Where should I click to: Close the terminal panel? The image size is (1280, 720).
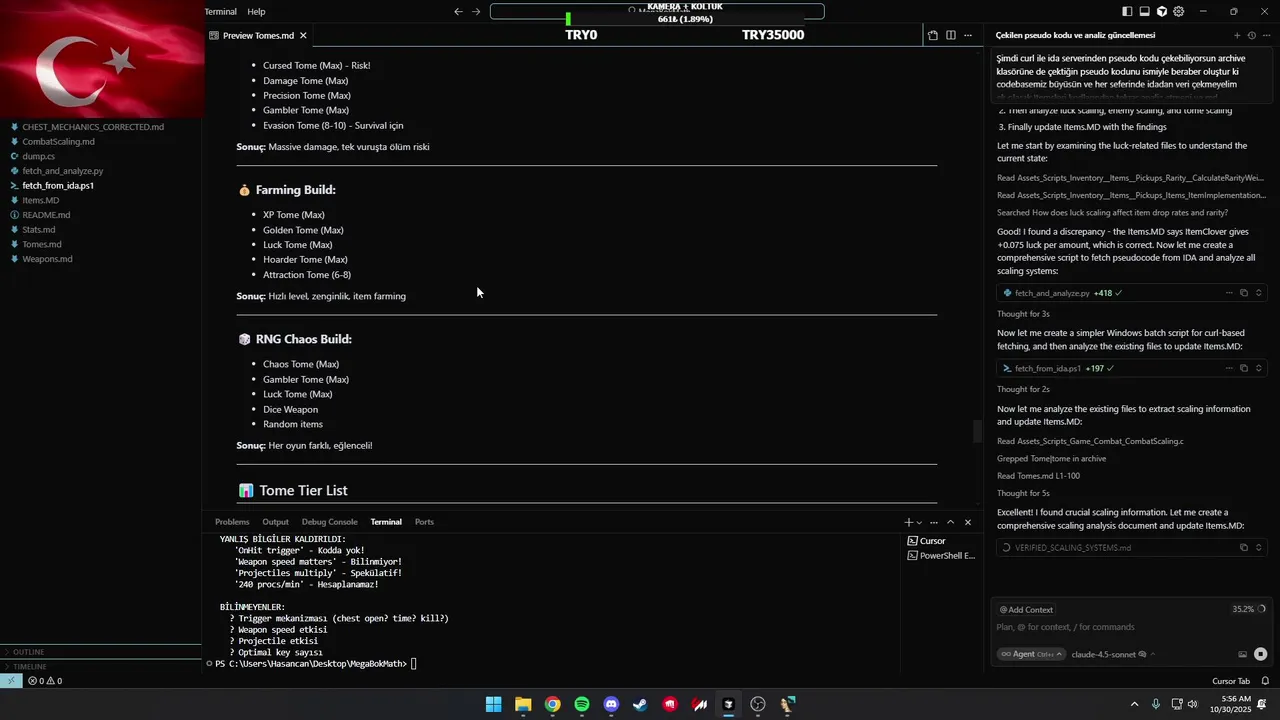(968, 522)
